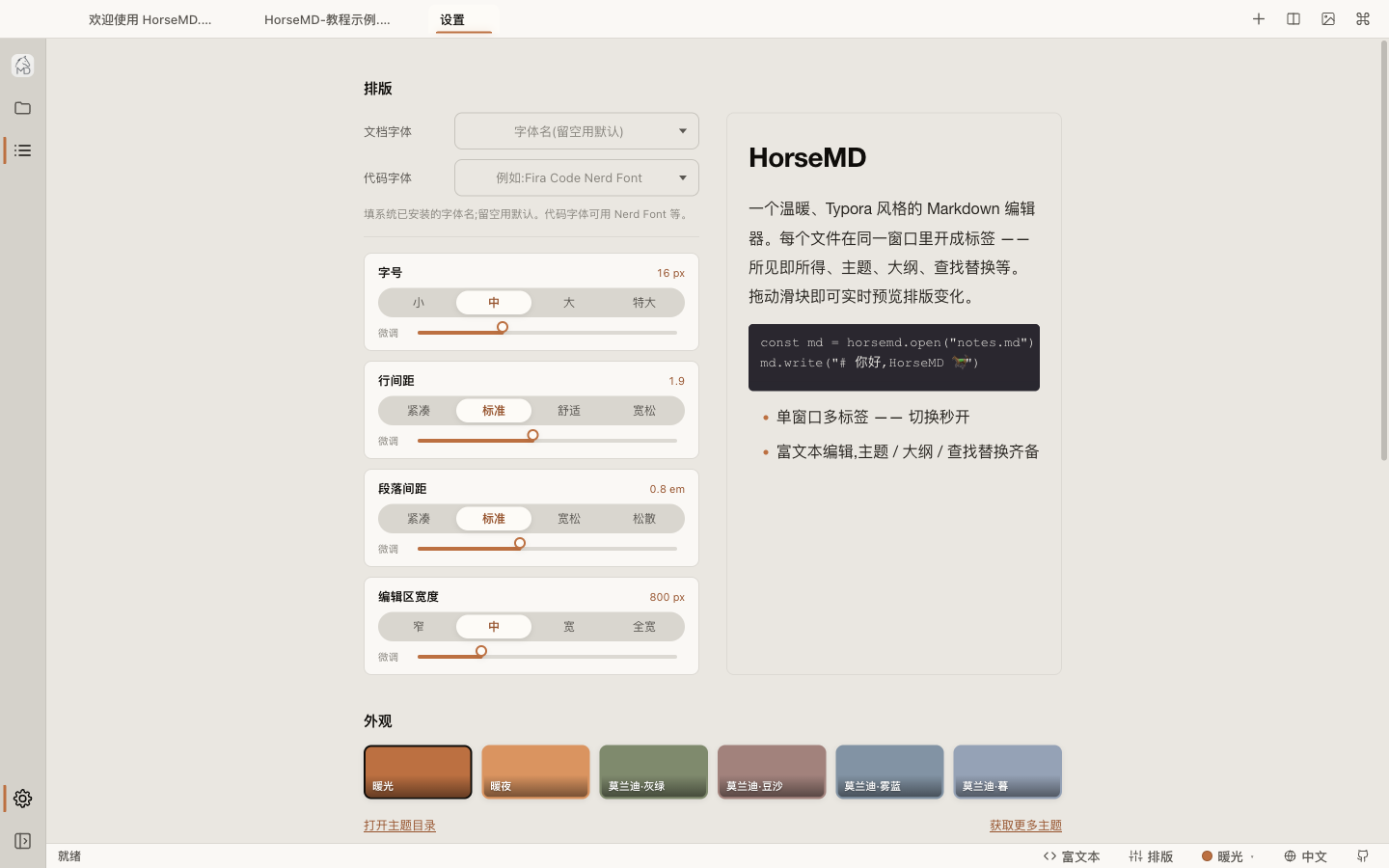Show the outline list panel

23,150
